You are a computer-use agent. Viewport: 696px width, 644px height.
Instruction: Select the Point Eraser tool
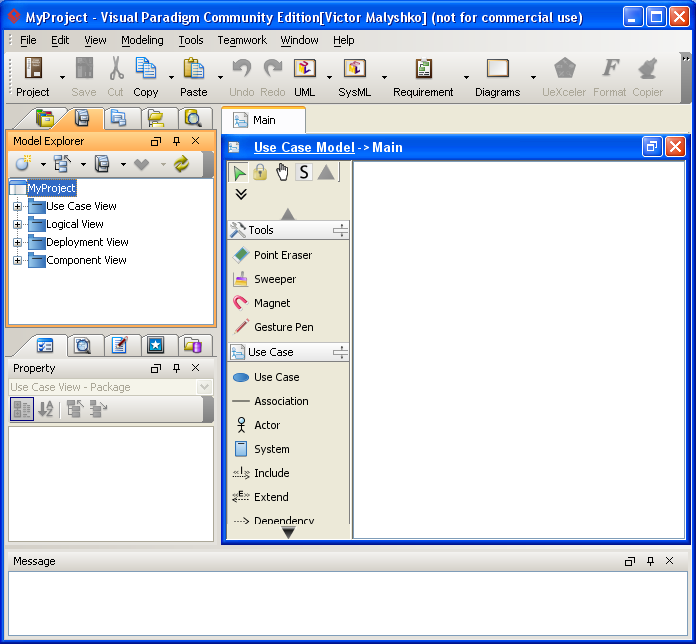pos(272,255)
